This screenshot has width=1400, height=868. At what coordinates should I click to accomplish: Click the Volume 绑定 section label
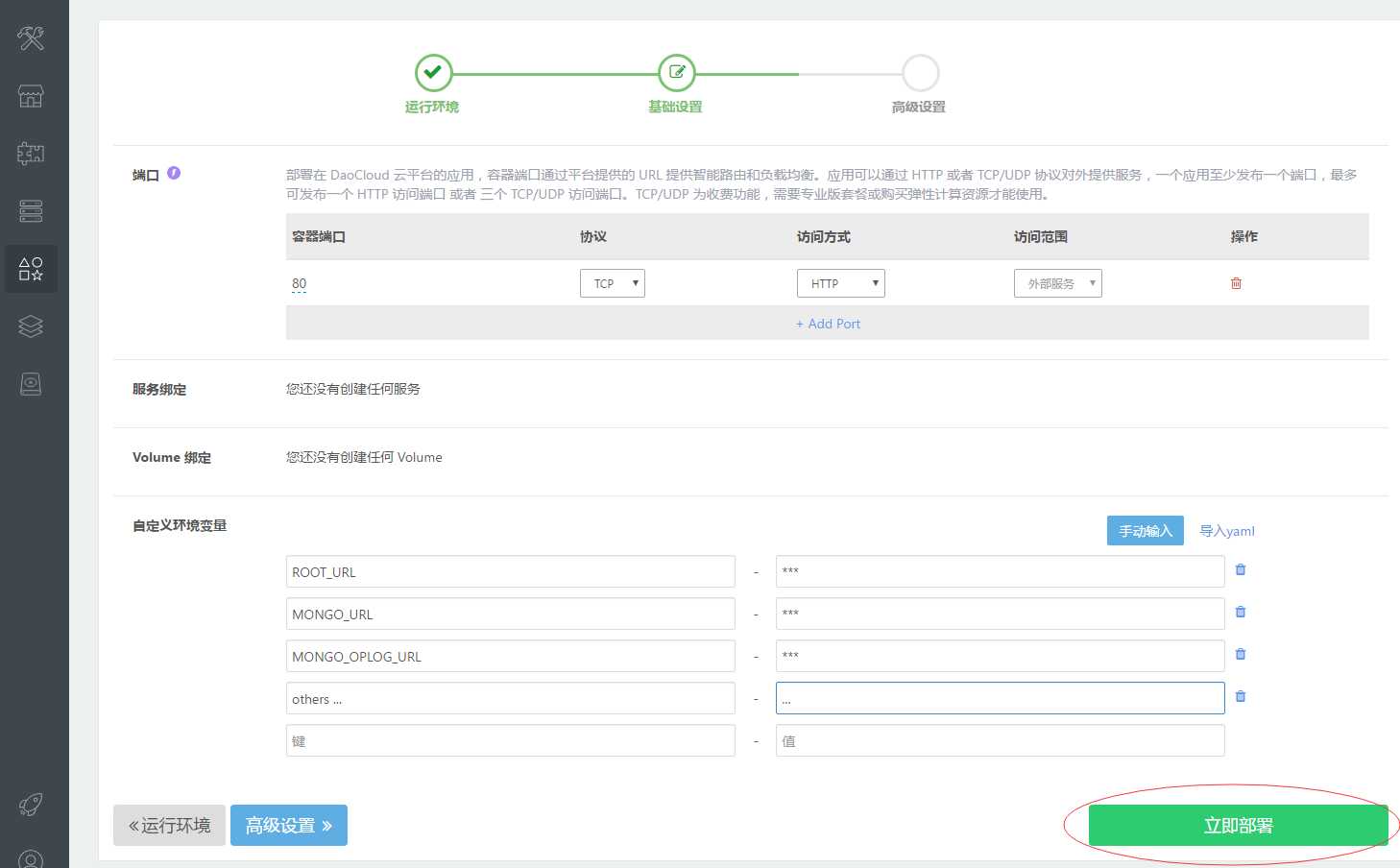tap(172, 457)
